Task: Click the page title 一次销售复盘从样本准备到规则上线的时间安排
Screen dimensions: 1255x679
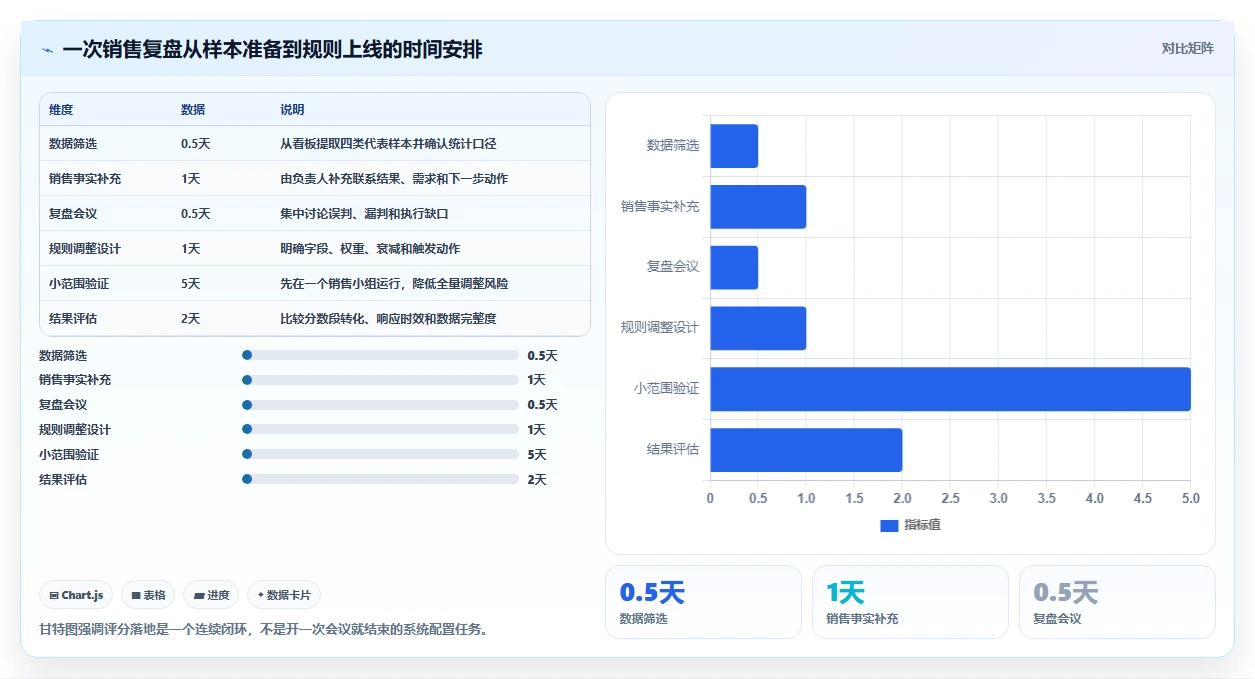Action: pyautogui.click(x=272, y=49)
